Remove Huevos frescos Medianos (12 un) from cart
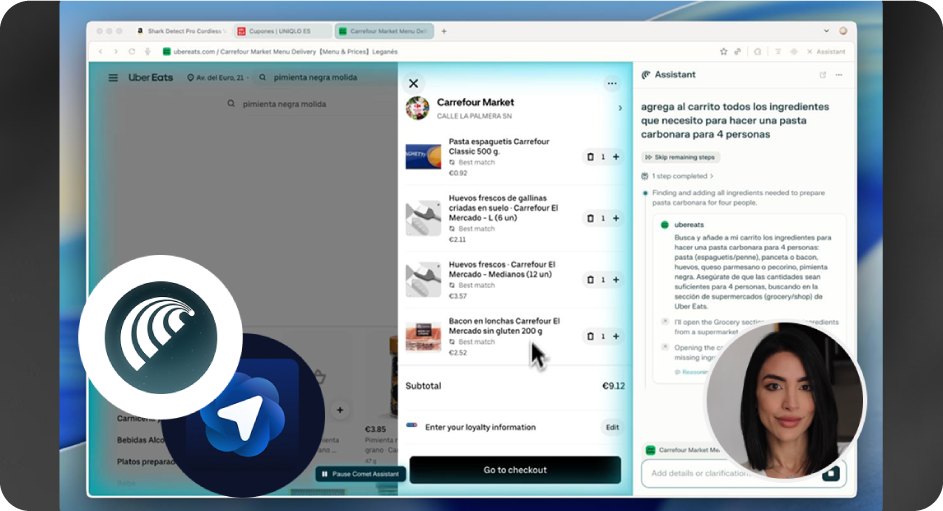943x511 pixels. point(590,280)
